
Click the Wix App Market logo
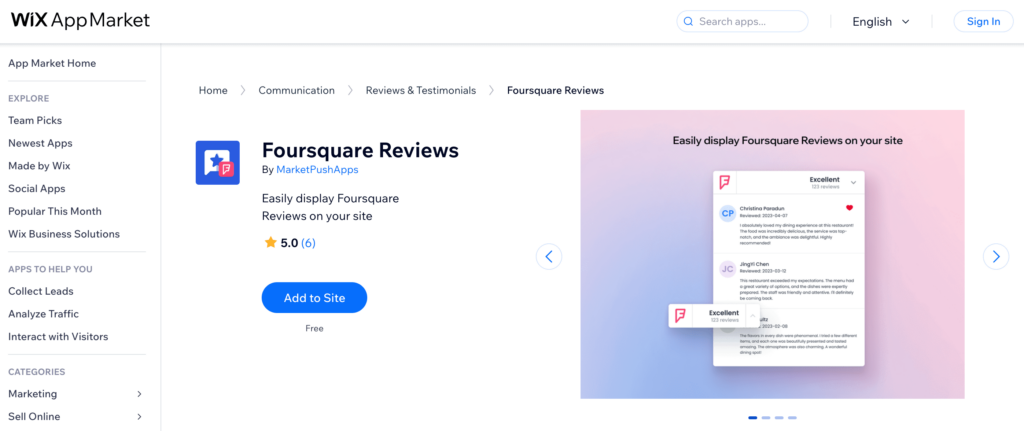pos(80,21)
